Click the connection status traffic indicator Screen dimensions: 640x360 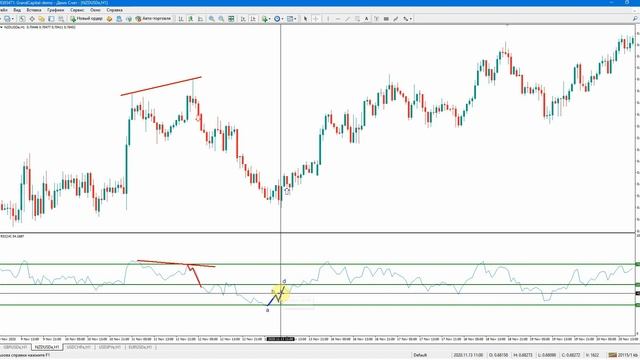612,355
